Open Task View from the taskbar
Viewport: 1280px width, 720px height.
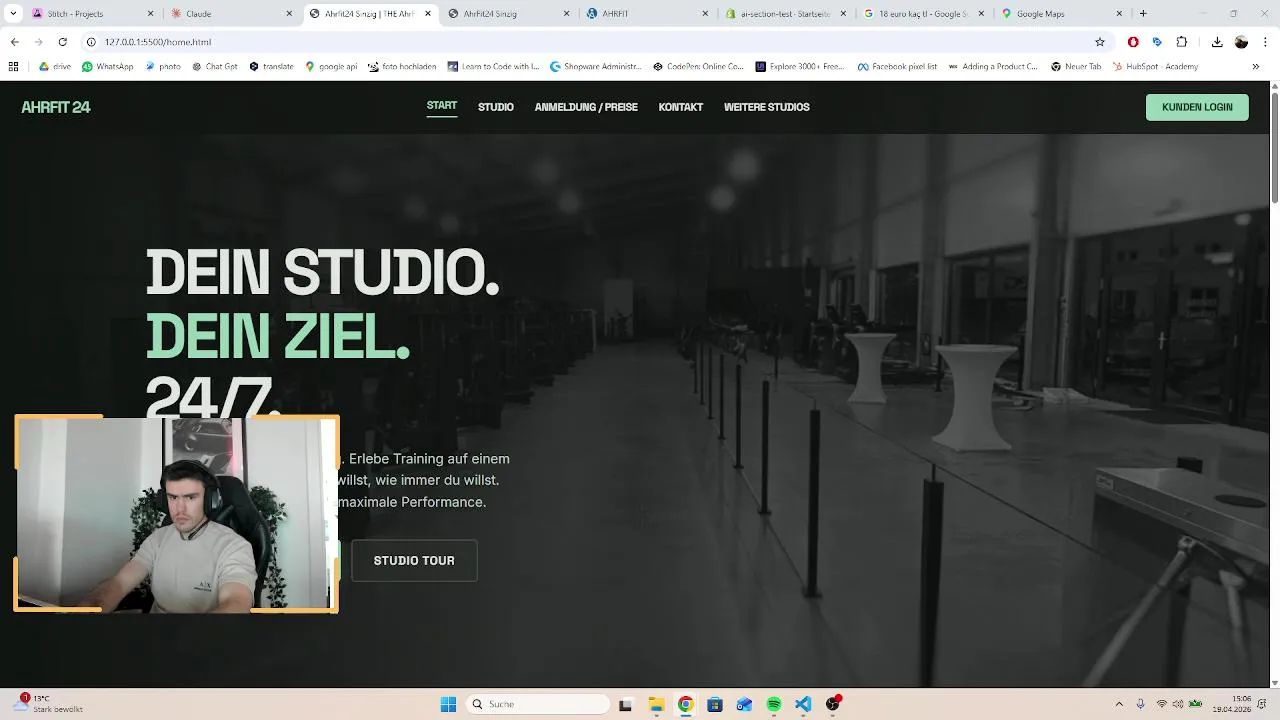click(626, 704)
